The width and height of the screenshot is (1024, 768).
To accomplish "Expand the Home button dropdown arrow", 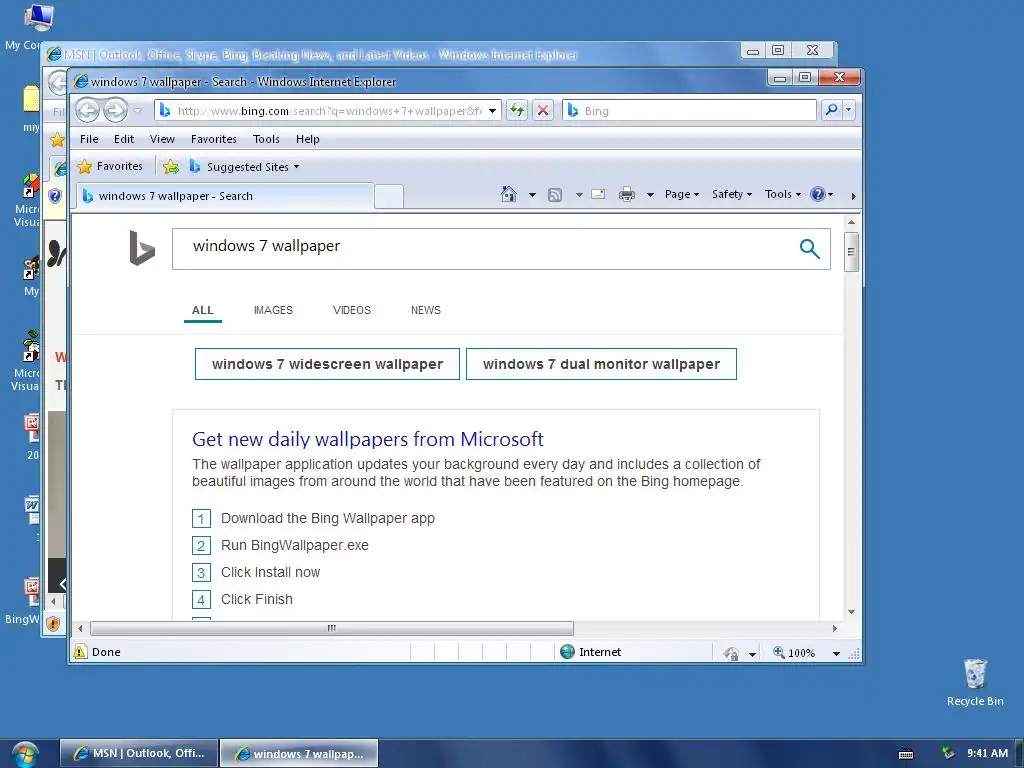I will coord(532,195).
